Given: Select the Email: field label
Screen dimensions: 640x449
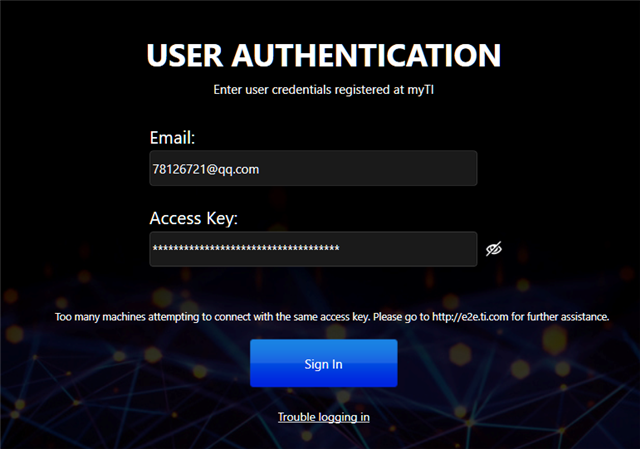Looking at the screenshot, I should point(172,138).
